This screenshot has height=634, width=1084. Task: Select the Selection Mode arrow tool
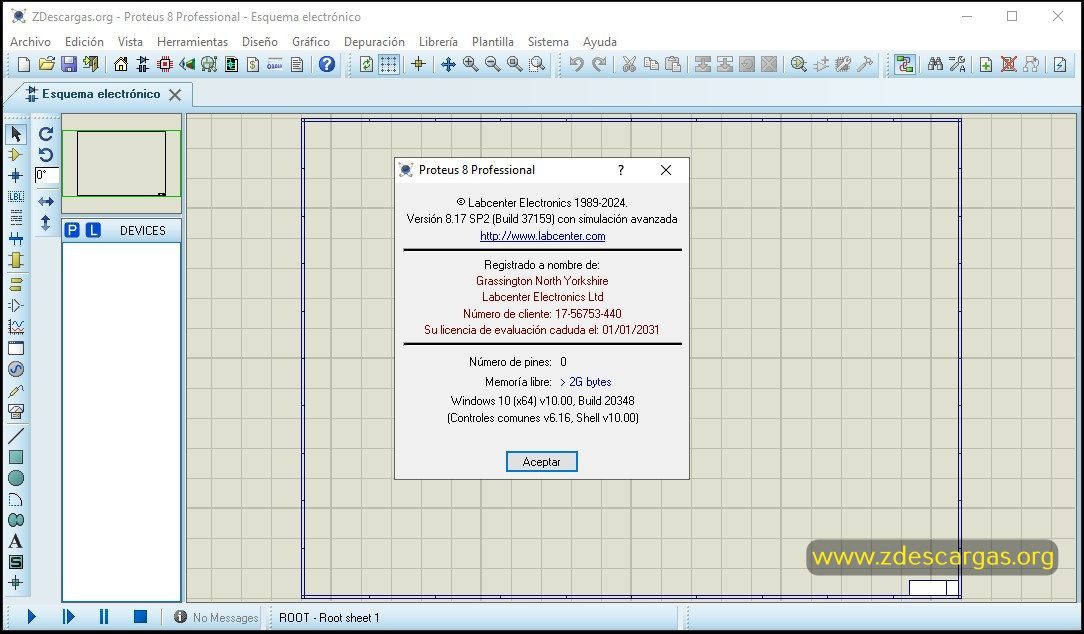point(16,133)
